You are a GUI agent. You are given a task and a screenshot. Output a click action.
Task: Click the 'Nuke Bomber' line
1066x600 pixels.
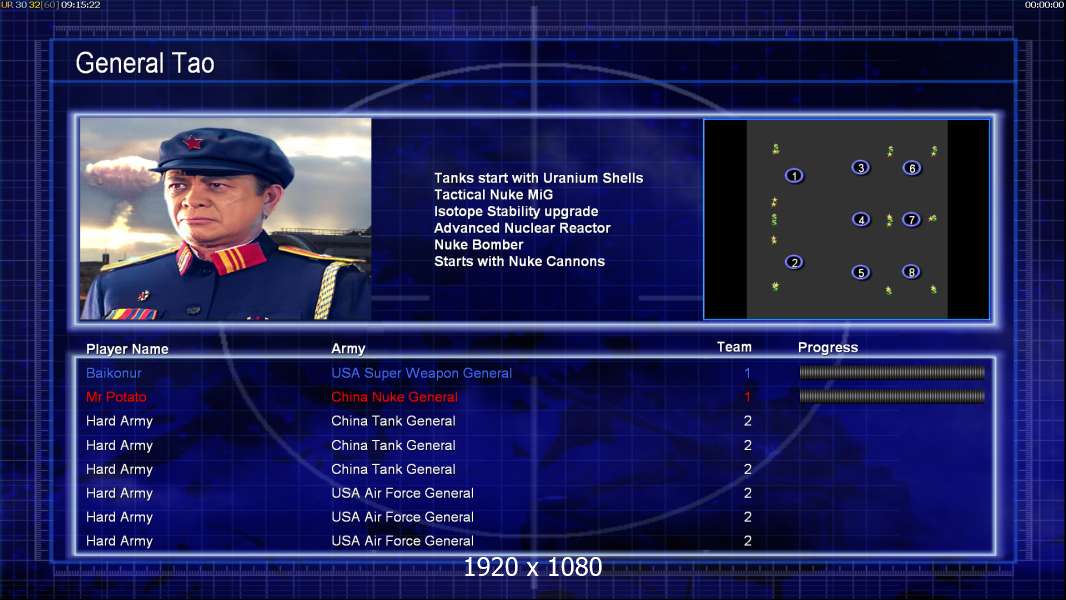[x=479, y=245]
